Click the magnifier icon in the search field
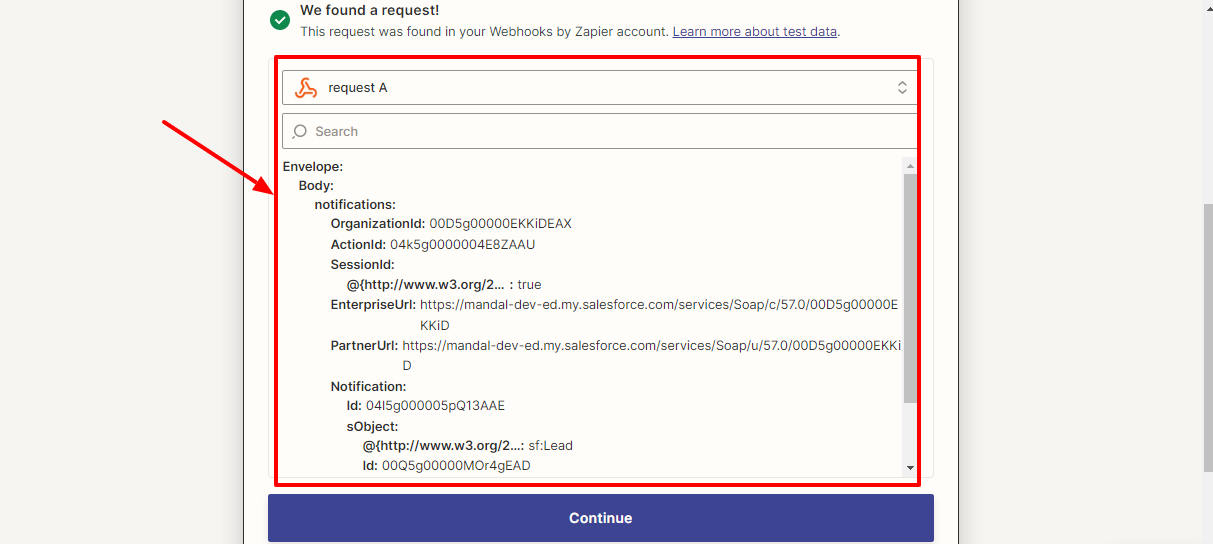This screenshot has height=544, width=1213. pyautogui.click(x=300, y=132)
